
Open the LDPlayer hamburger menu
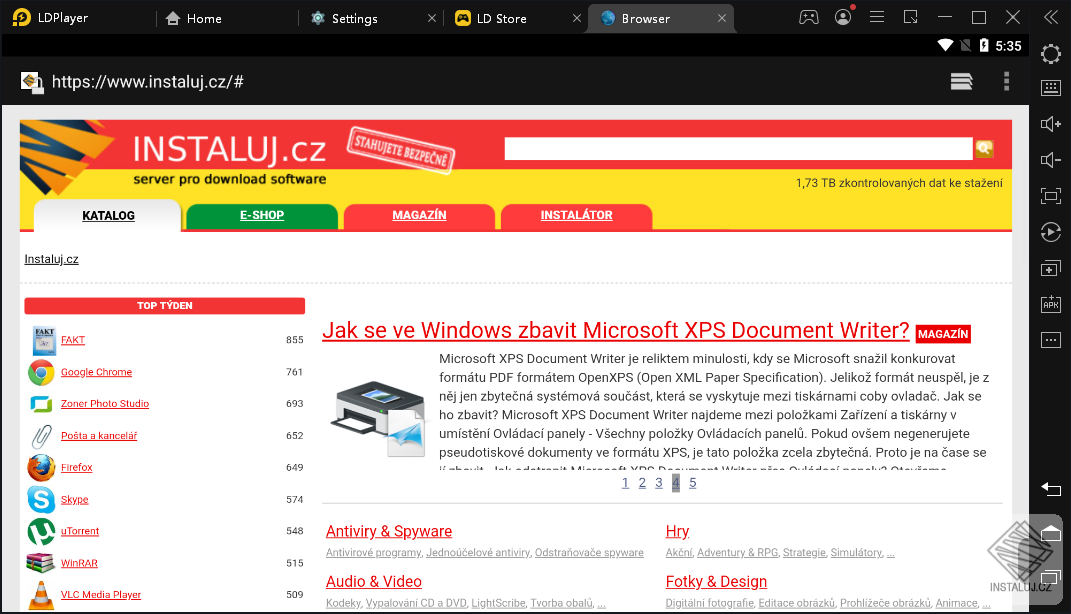point(877,17)
